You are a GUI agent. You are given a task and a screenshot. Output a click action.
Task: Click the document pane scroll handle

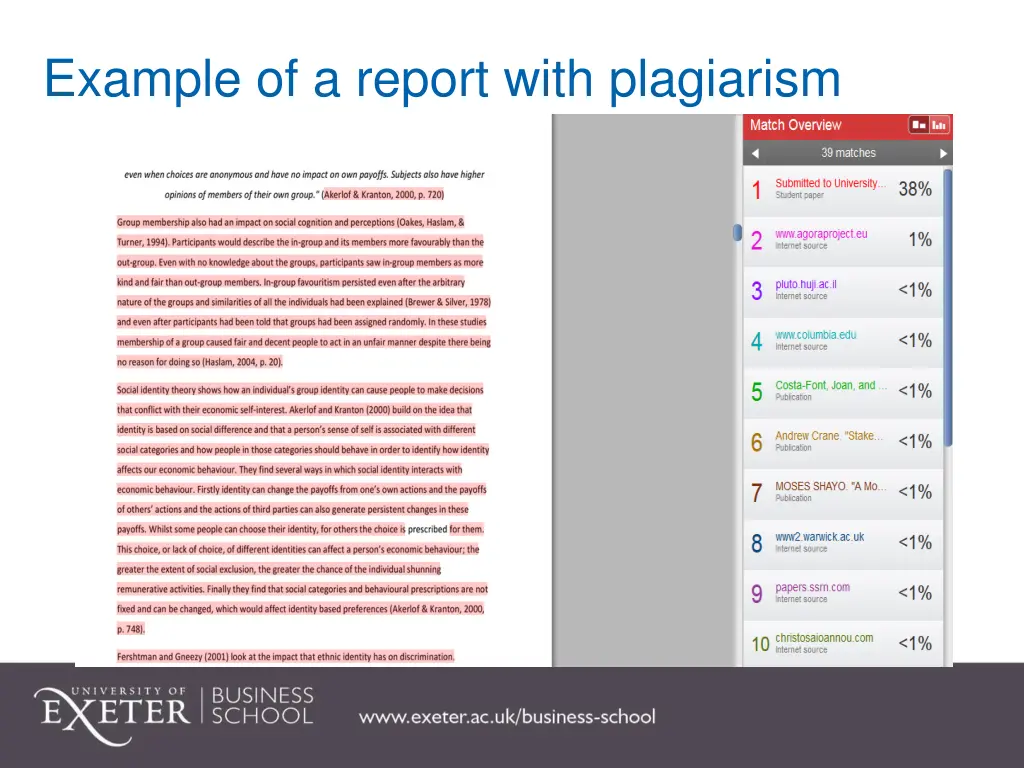coord(737,232)
